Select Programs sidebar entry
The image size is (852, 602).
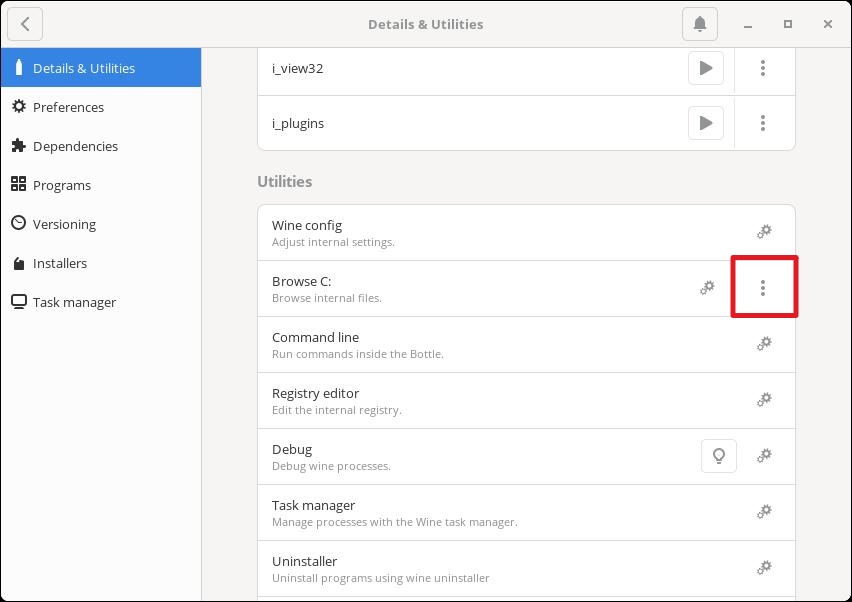101,185
